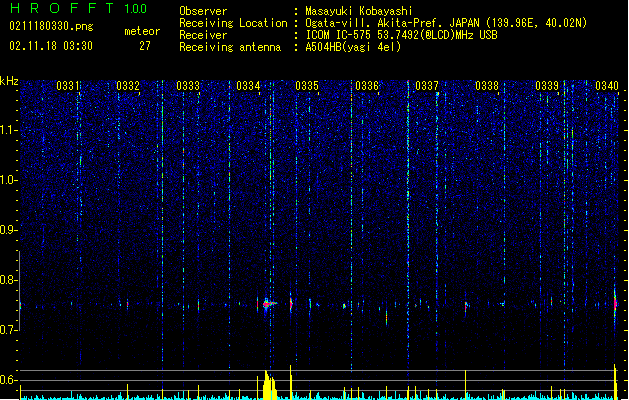Click the 0340 time marker

click(x=607, y=86)
